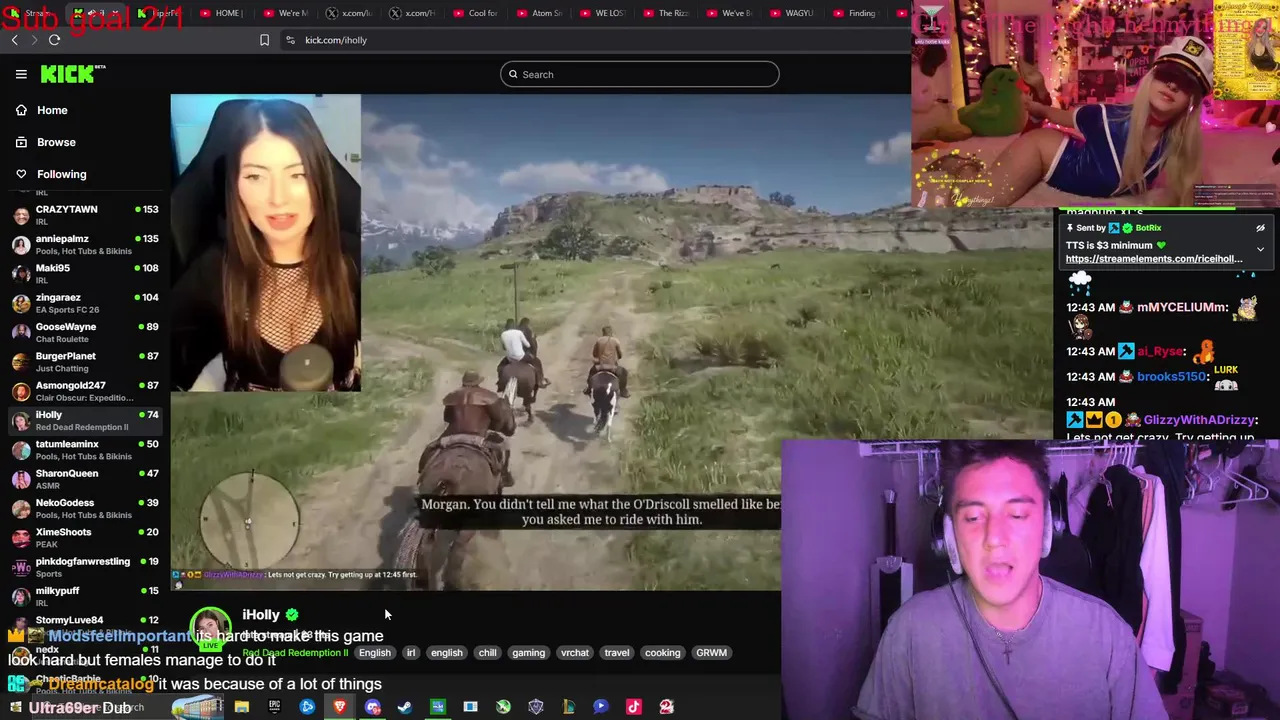
Task: Click mMYCELIUMm username in chat
Action: point(1182,308)
